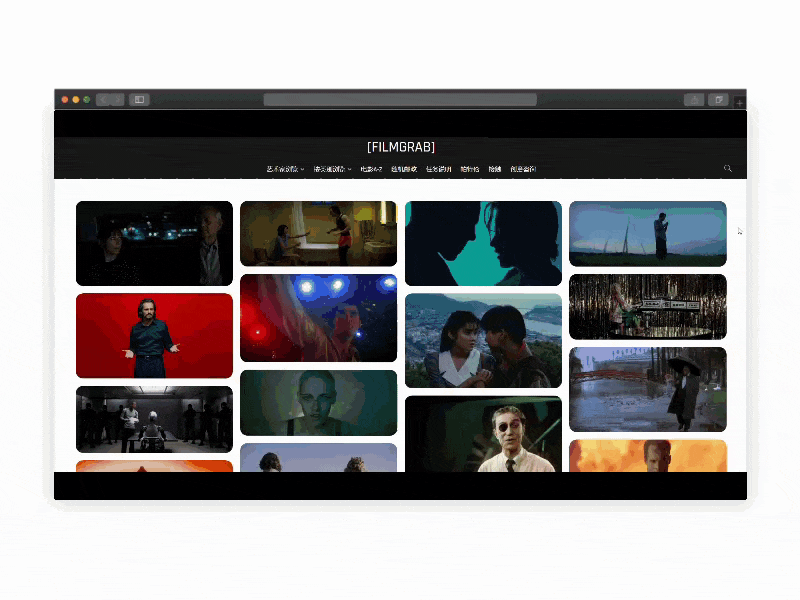
Task: Open the still of a couple above a coastal town
Action: [483, 340]
